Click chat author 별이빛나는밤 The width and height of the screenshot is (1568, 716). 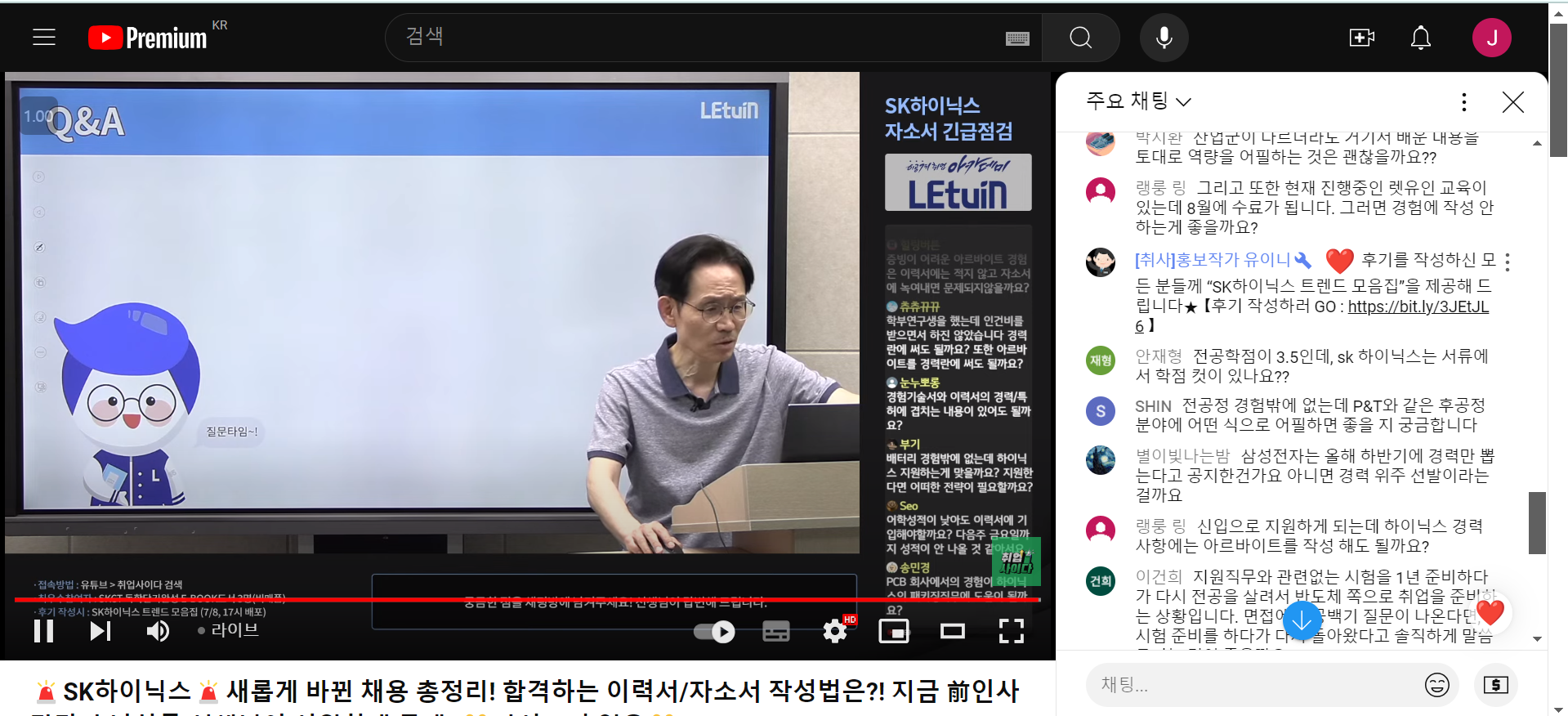(x=1182, y=456)
